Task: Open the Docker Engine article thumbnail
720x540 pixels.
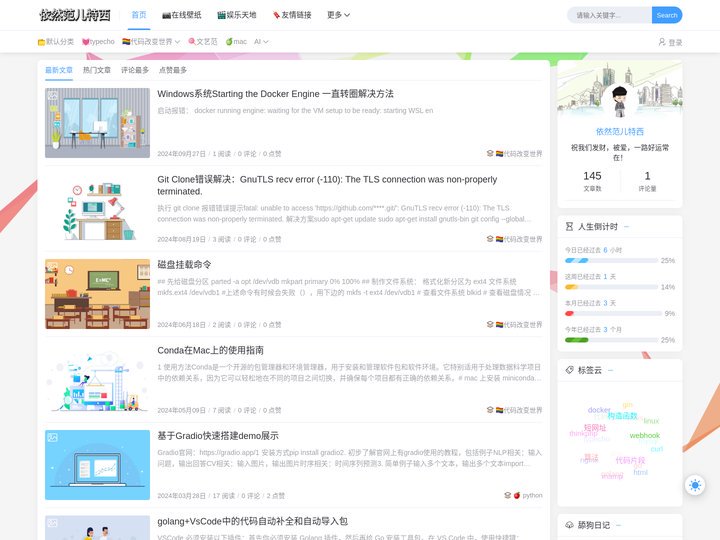Action: (x=97, y=123)
